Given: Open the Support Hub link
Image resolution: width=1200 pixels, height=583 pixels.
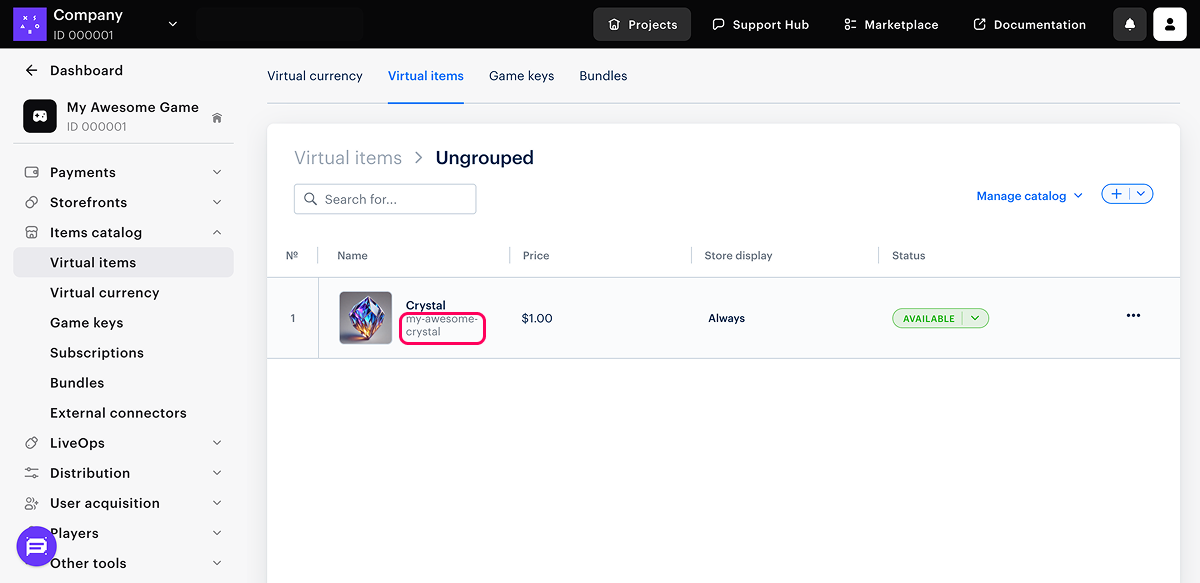Looking at the screenshot, I should coord(760,24).
